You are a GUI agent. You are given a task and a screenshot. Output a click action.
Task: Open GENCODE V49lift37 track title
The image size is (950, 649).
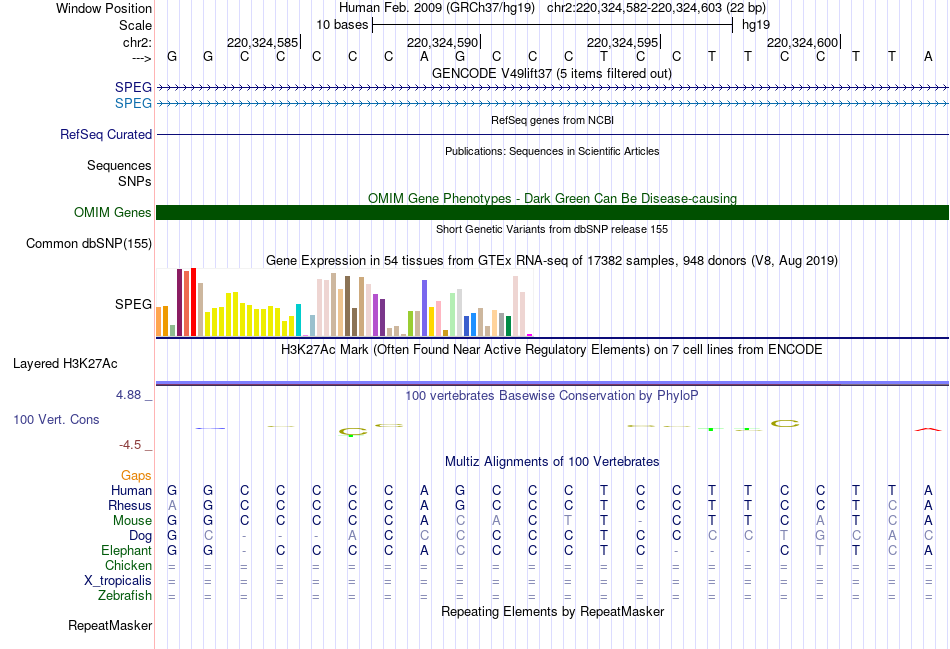(x=552, y=73)
